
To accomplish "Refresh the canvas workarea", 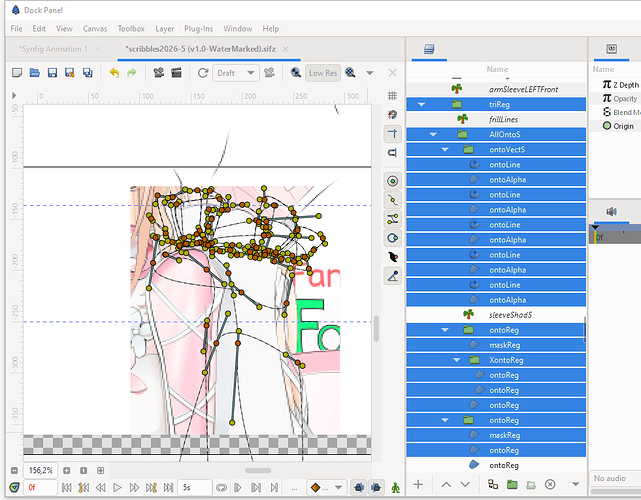I will [x=203, y=73].
